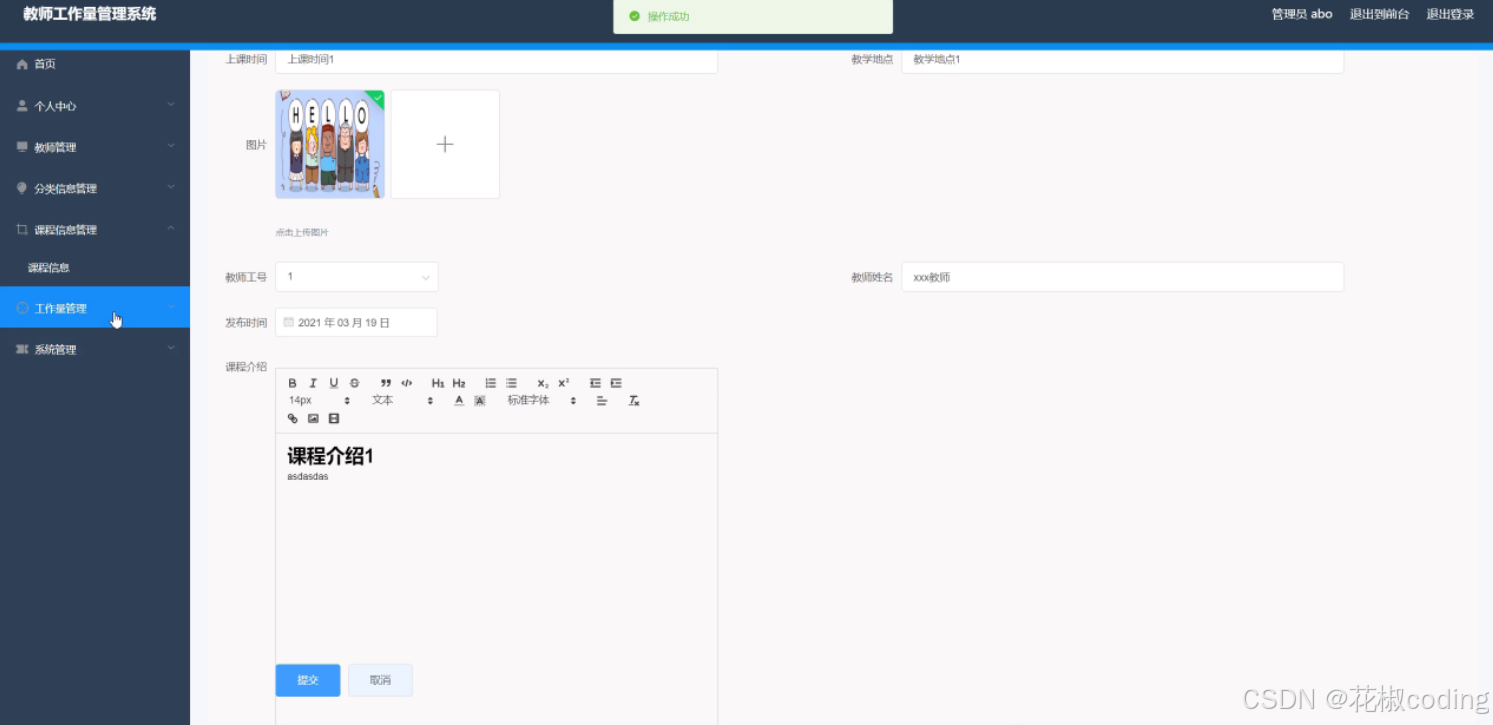This screenshot has width=1493, height=725.
Task: Add another image with plus box
Action: (x=445, y=144)
